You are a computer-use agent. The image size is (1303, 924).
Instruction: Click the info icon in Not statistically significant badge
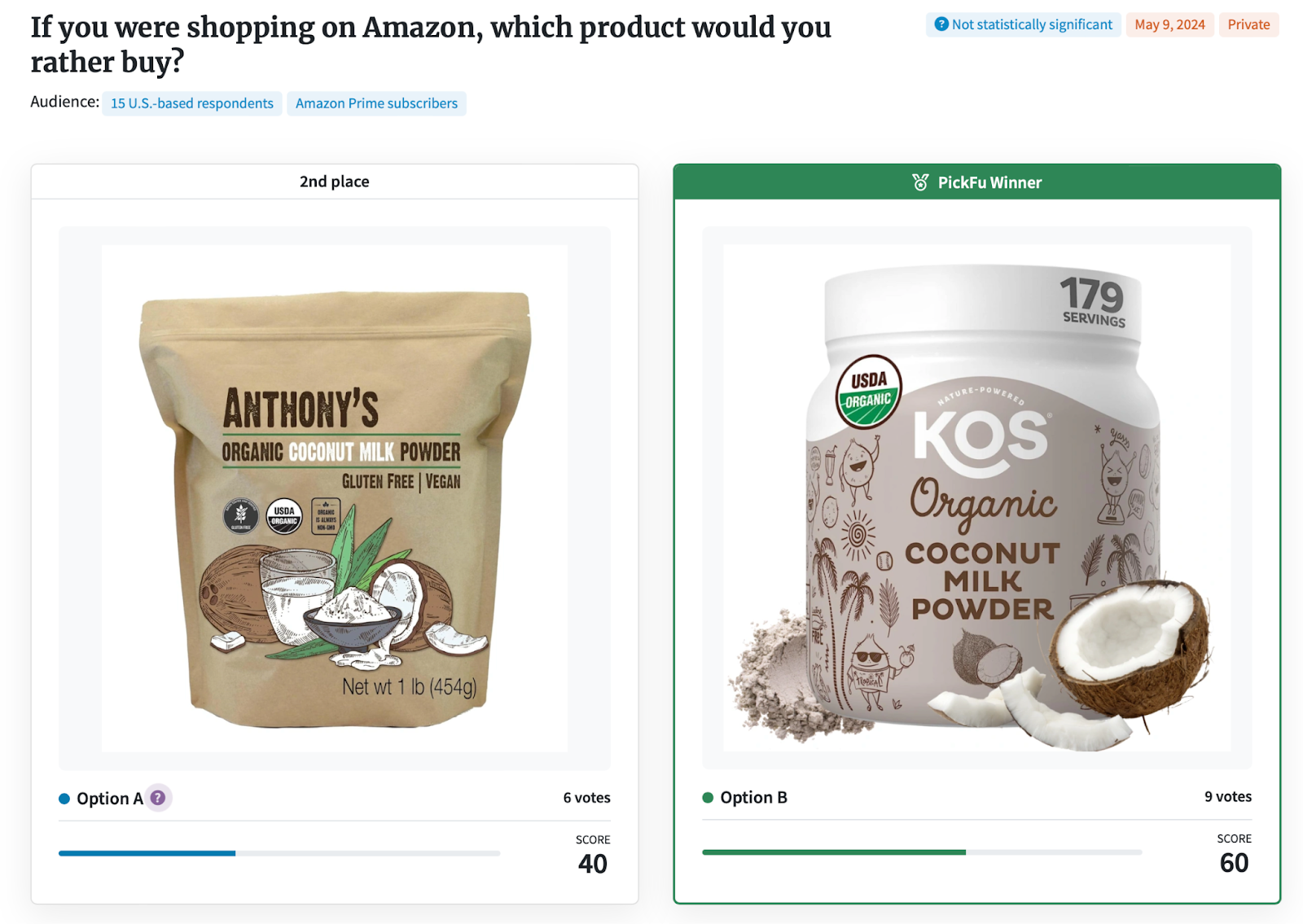click(x=941, y=24)
